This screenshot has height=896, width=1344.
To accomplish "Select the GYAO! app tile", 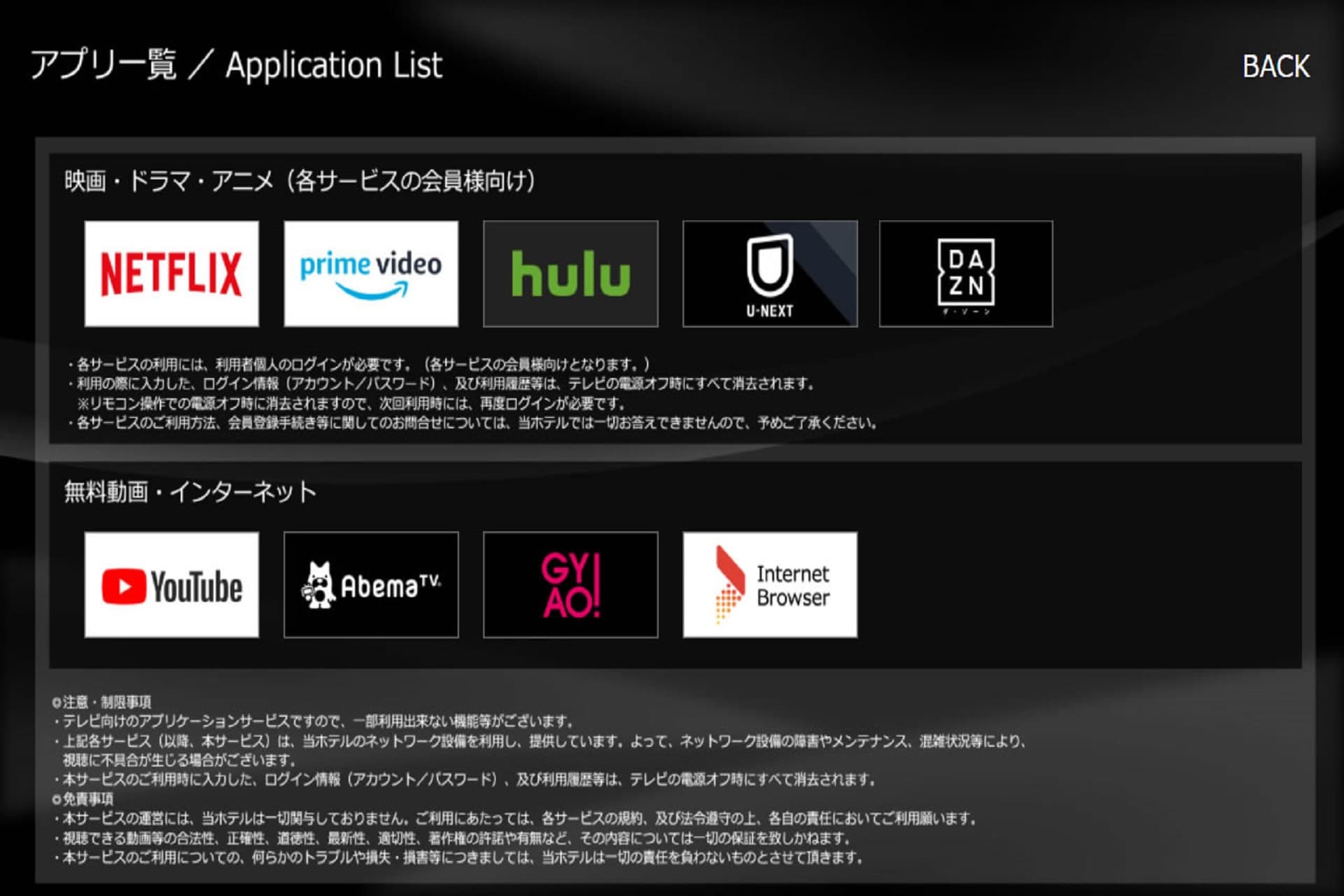I will [570, 584].
